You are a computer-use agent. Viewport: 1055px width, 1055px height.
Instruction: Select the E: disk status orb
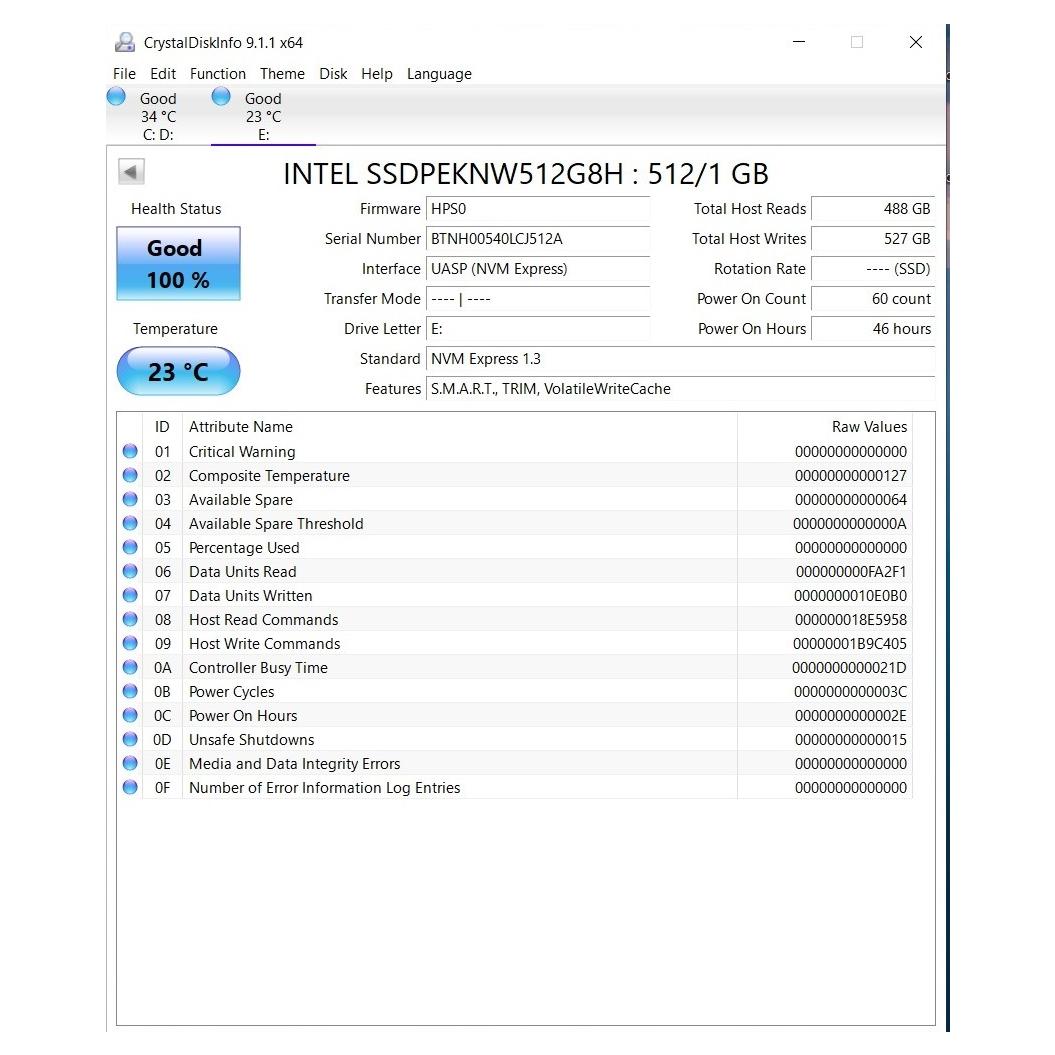pos(222,97)
